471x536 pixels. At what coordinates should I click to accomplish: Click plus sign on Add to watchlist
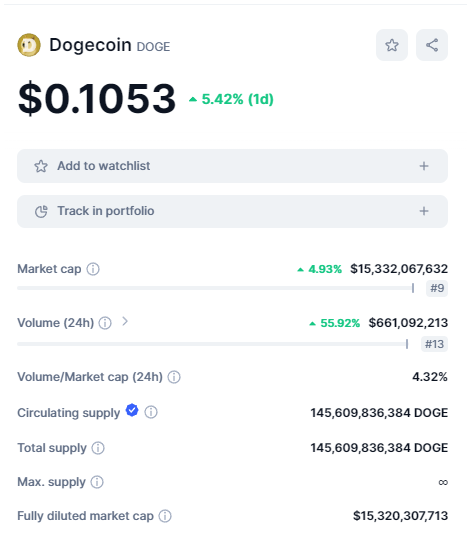(x=424, y=166)
